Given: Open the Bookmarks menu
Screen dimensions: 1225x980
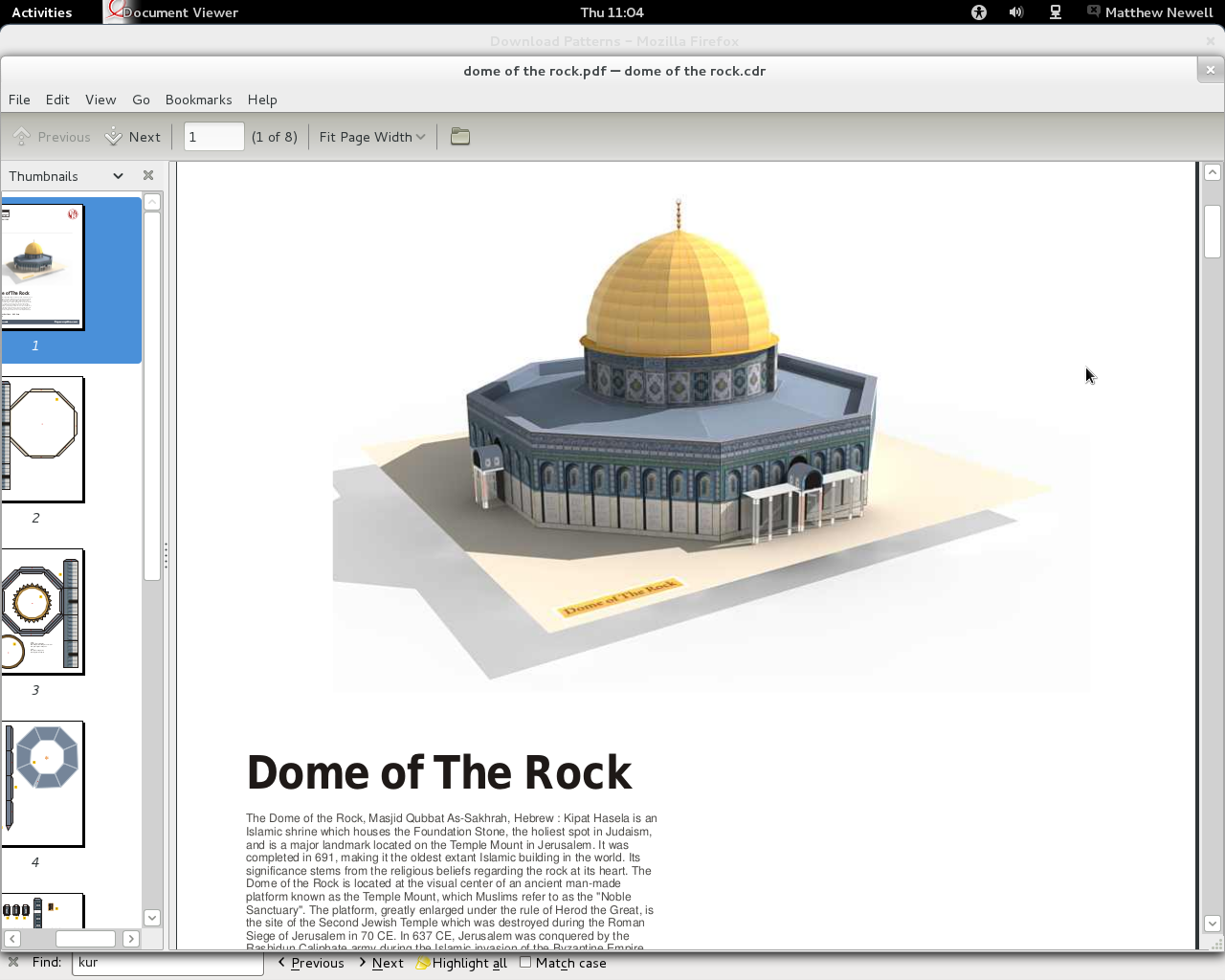Looking at the screenshot, I should pos(198,100).
